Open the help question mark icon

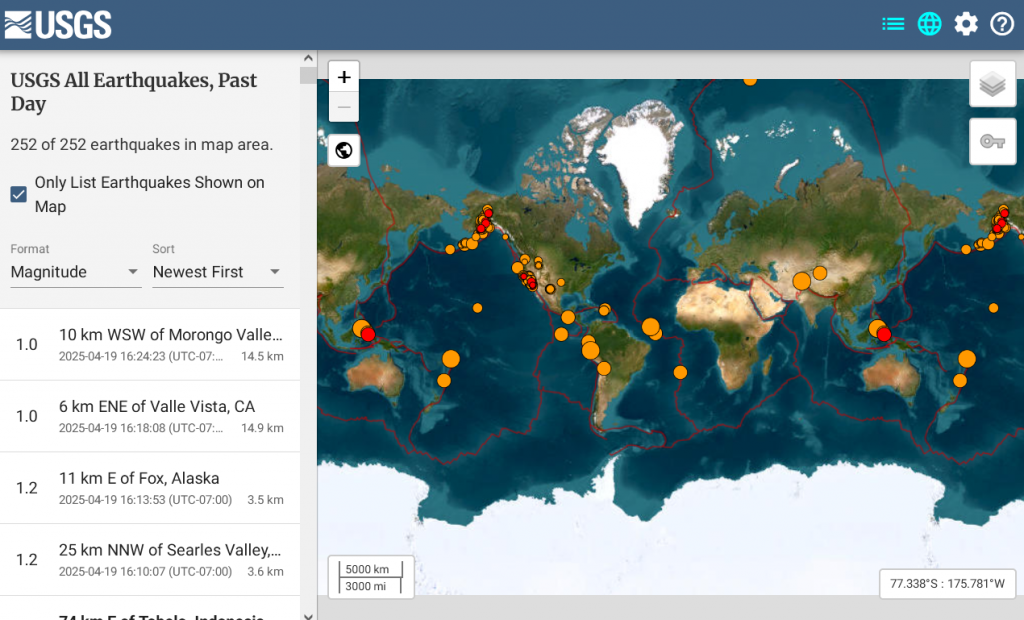click(1002, 24)
